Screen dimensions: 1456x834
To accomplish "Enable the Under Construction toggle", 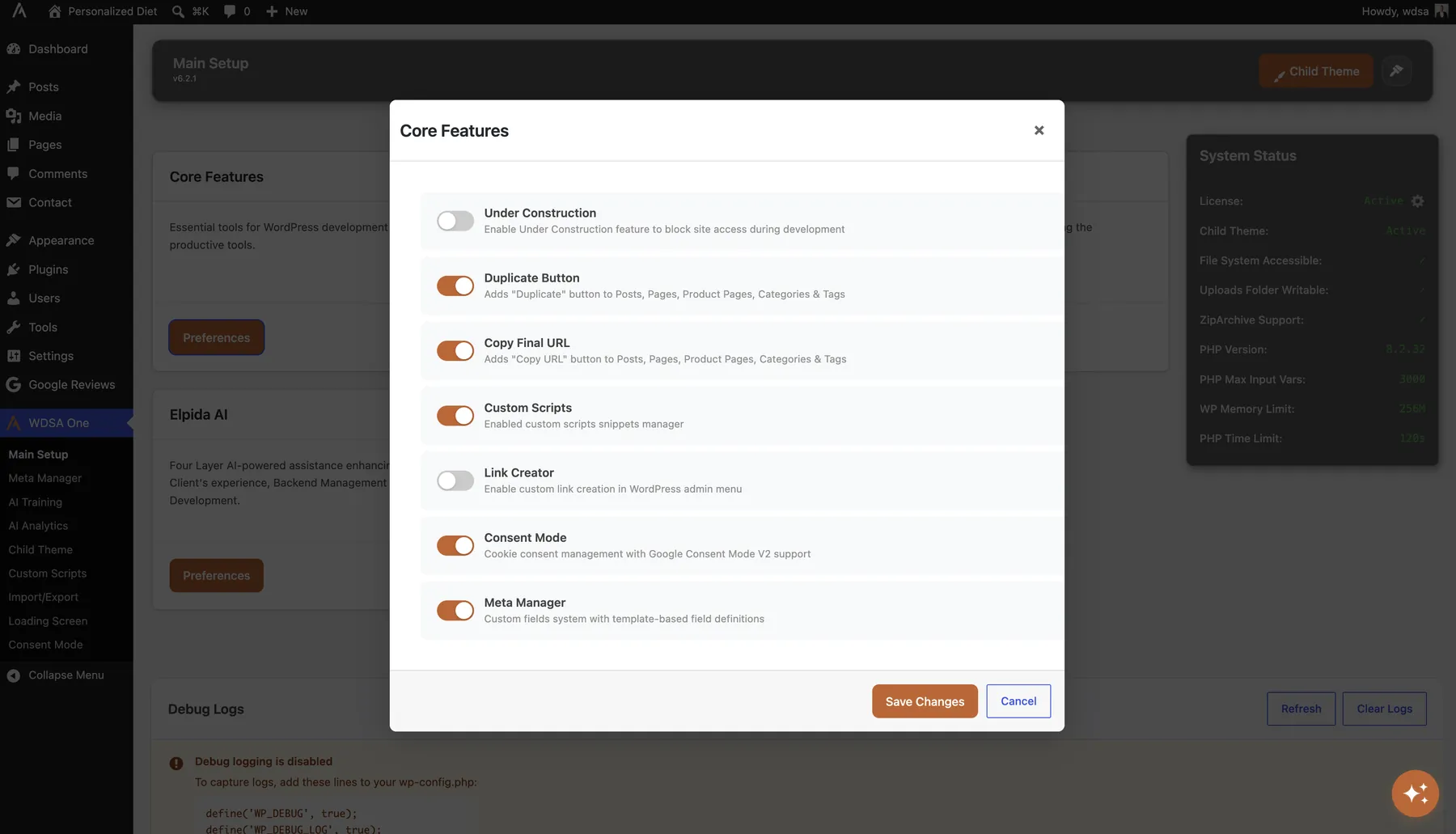I will 455,221.
